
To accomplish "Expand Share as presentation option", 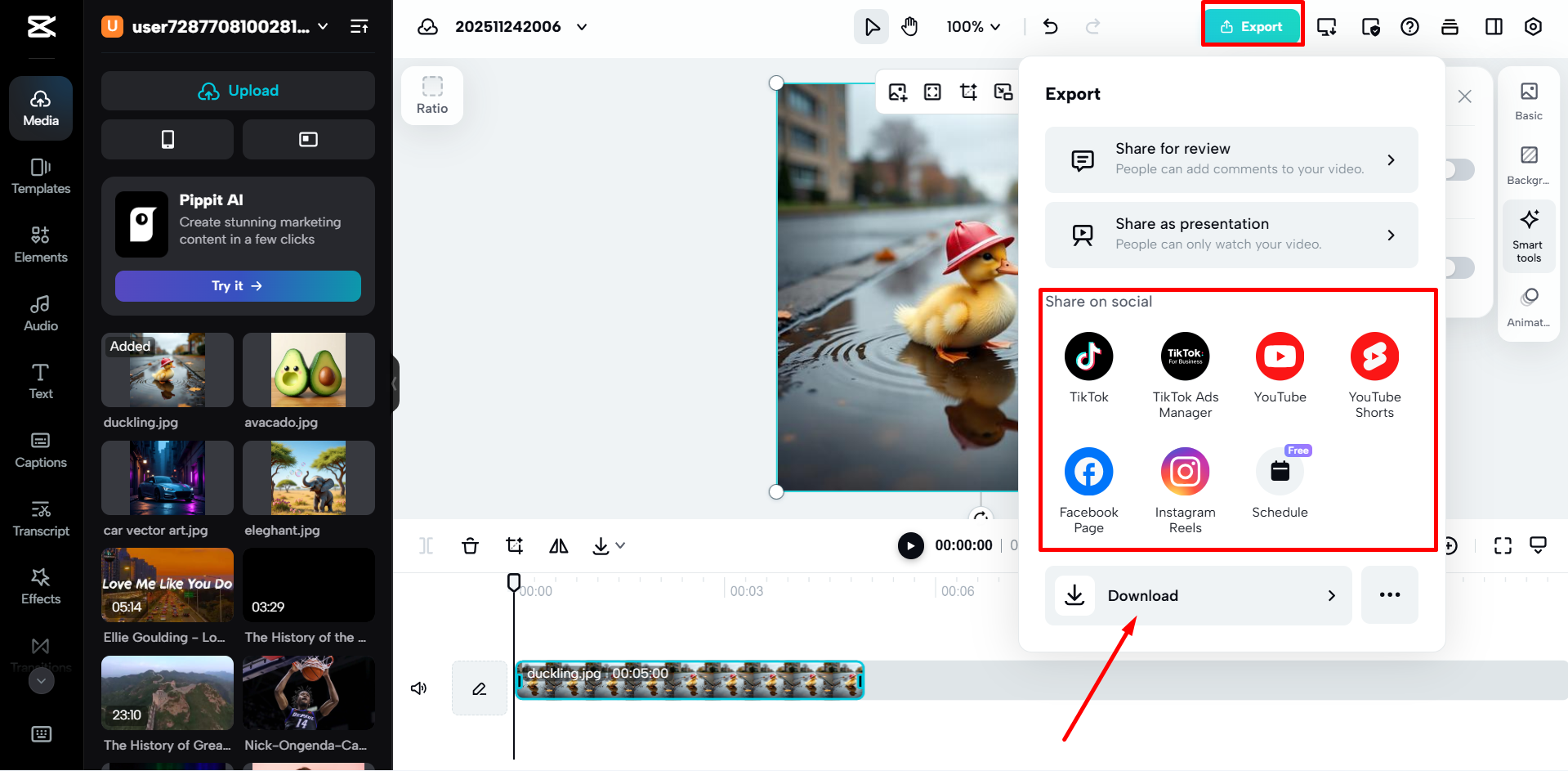I will coord(1231,235).
